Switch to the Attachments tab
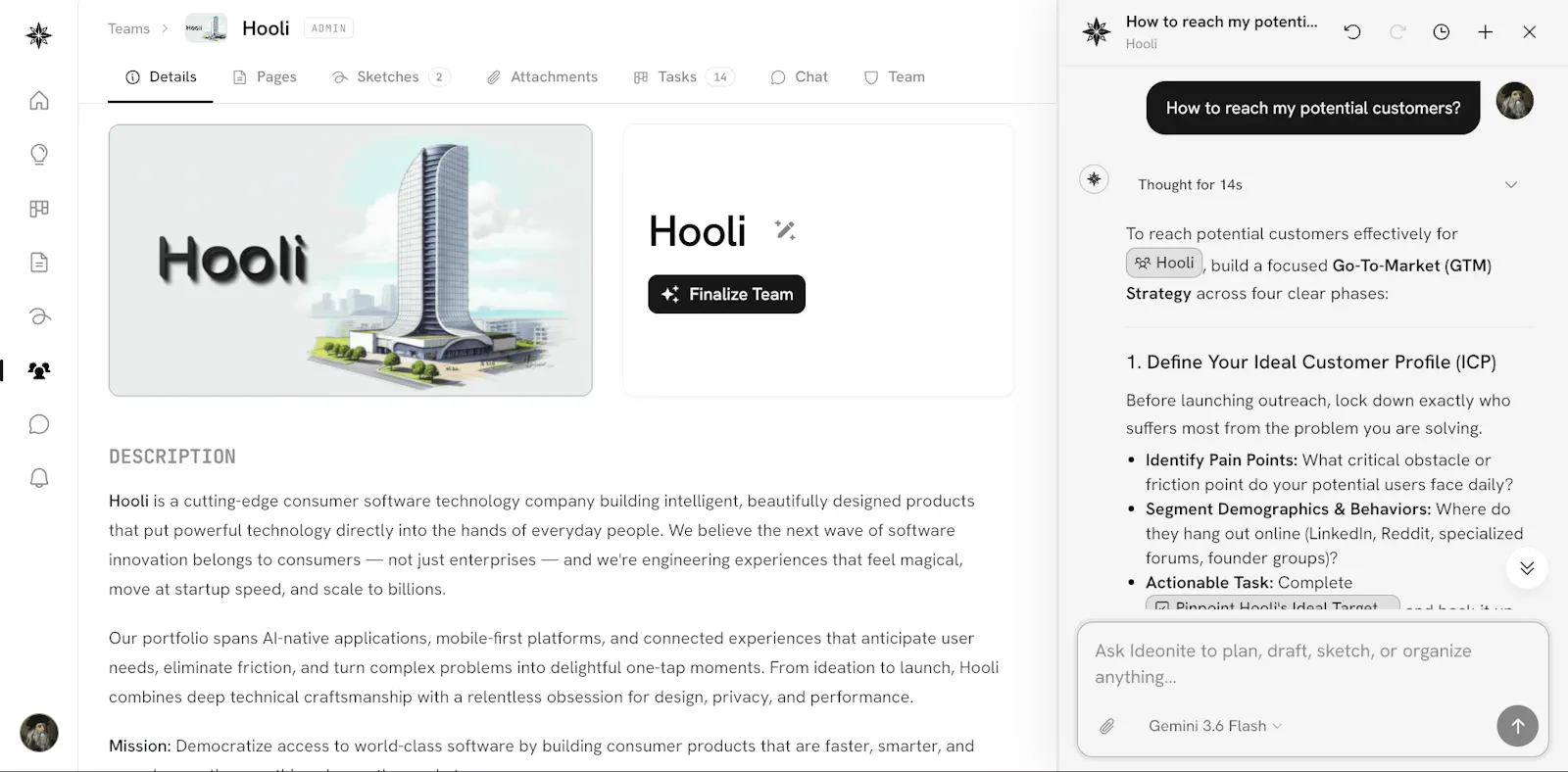Image resolution: width=1568 pixels, height=772 pixels. [542, 76]
